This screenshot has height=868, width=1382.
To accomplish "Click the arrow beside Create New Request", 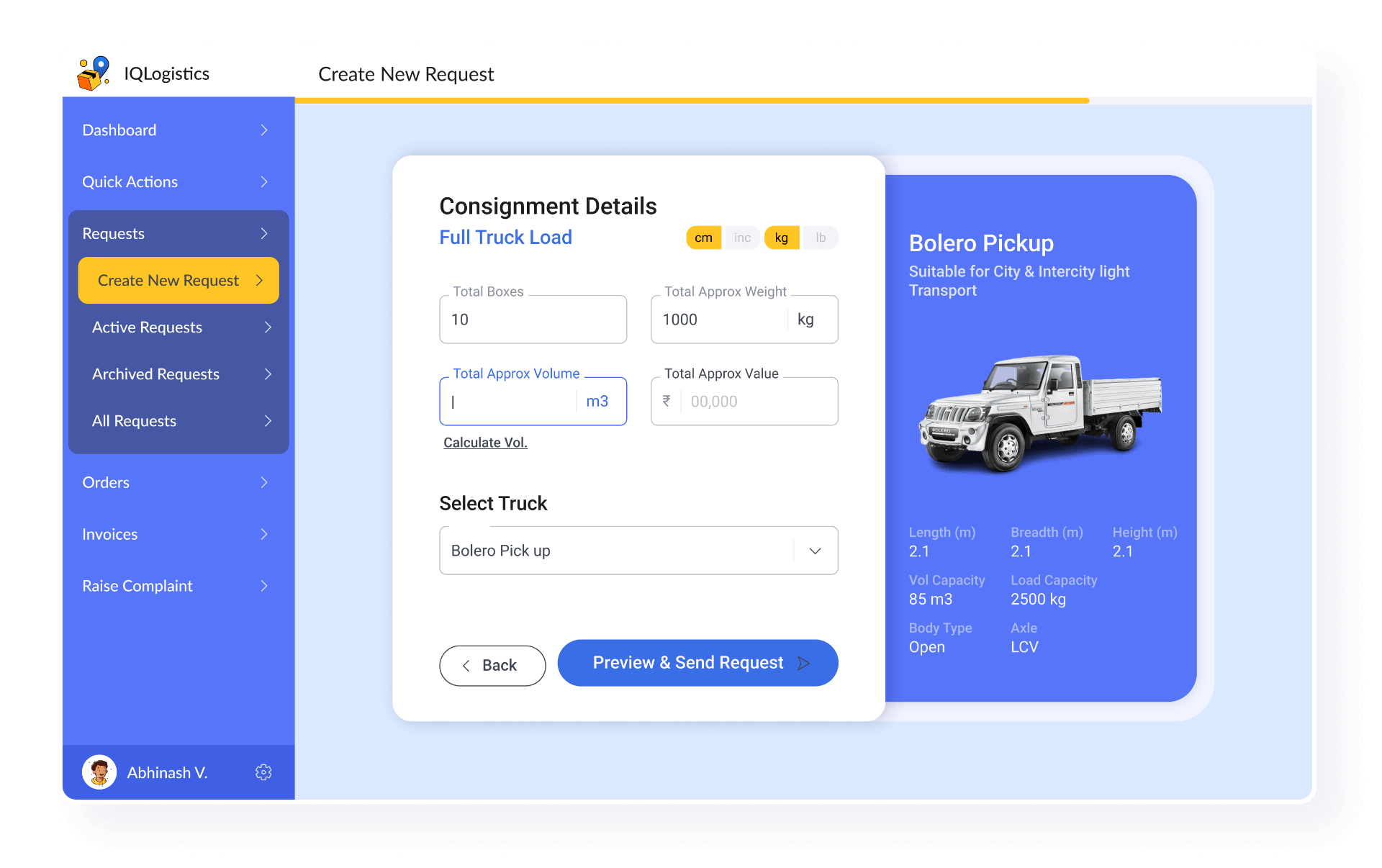I will [x=260, y=280].
